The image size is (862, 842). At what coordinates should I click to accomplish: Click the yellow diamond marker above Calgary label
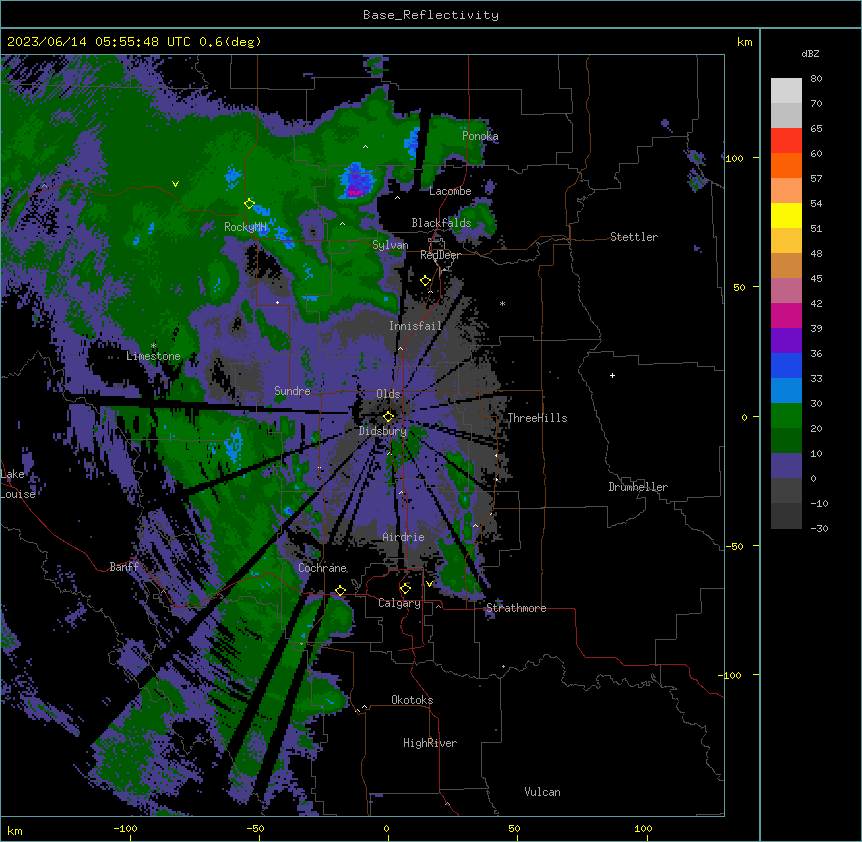[405, 589]
